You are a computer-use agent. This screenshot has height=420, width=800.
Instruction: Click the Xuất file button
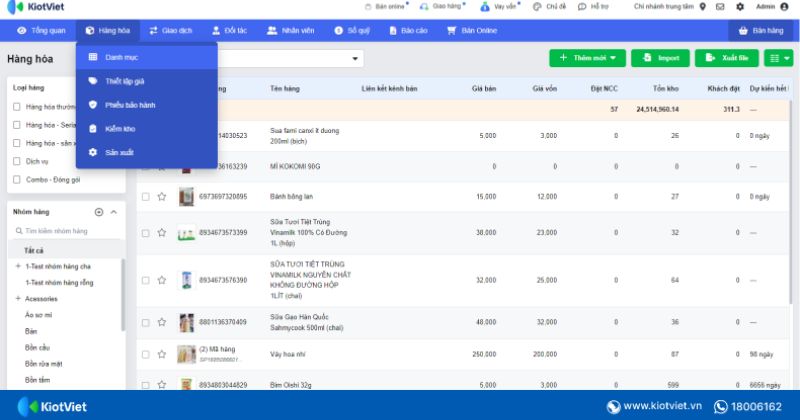[727, 58]
